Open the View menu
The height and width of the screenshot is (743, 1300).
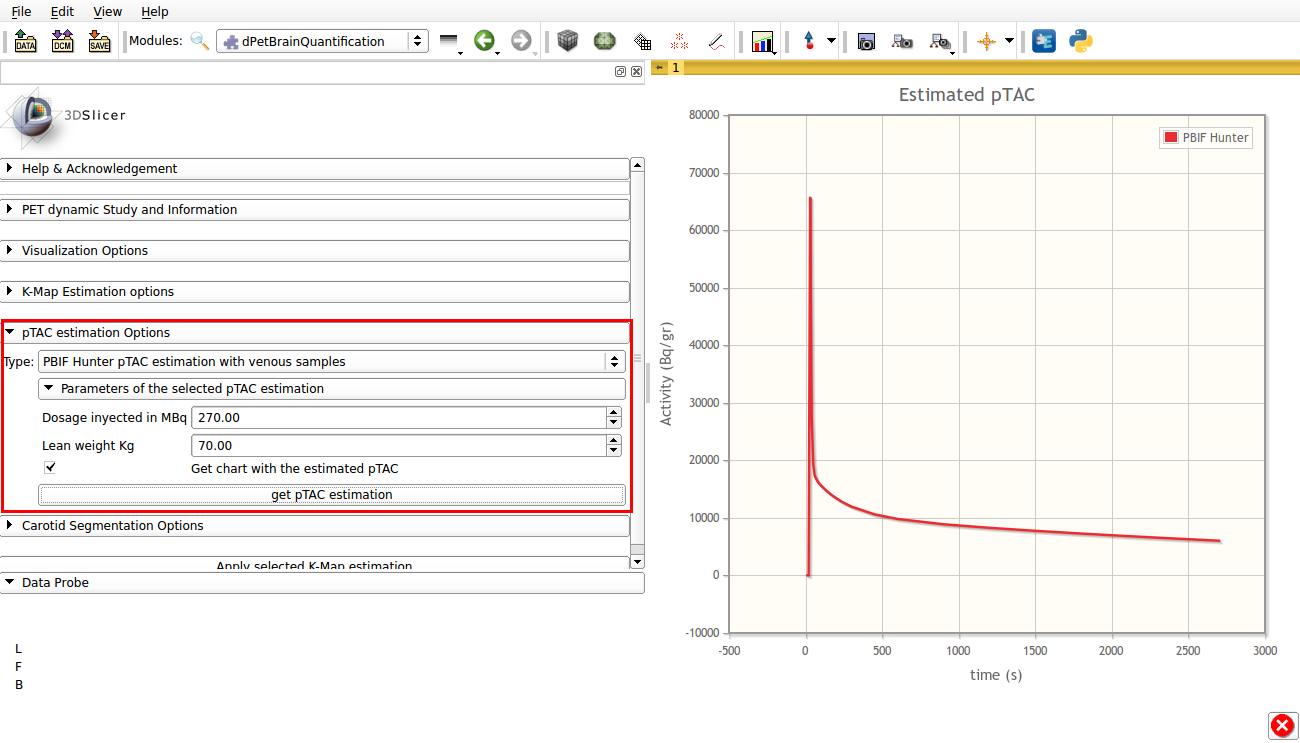click(x=107, y=12)
